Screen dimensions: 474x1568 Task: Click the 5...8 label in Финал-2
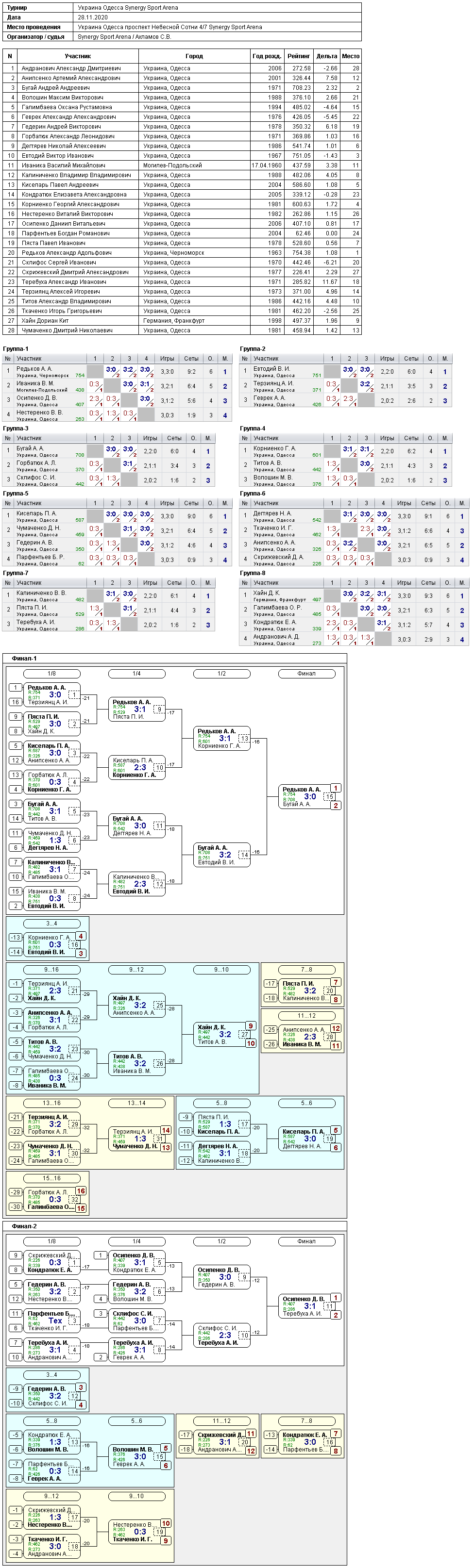point(52,1421)
